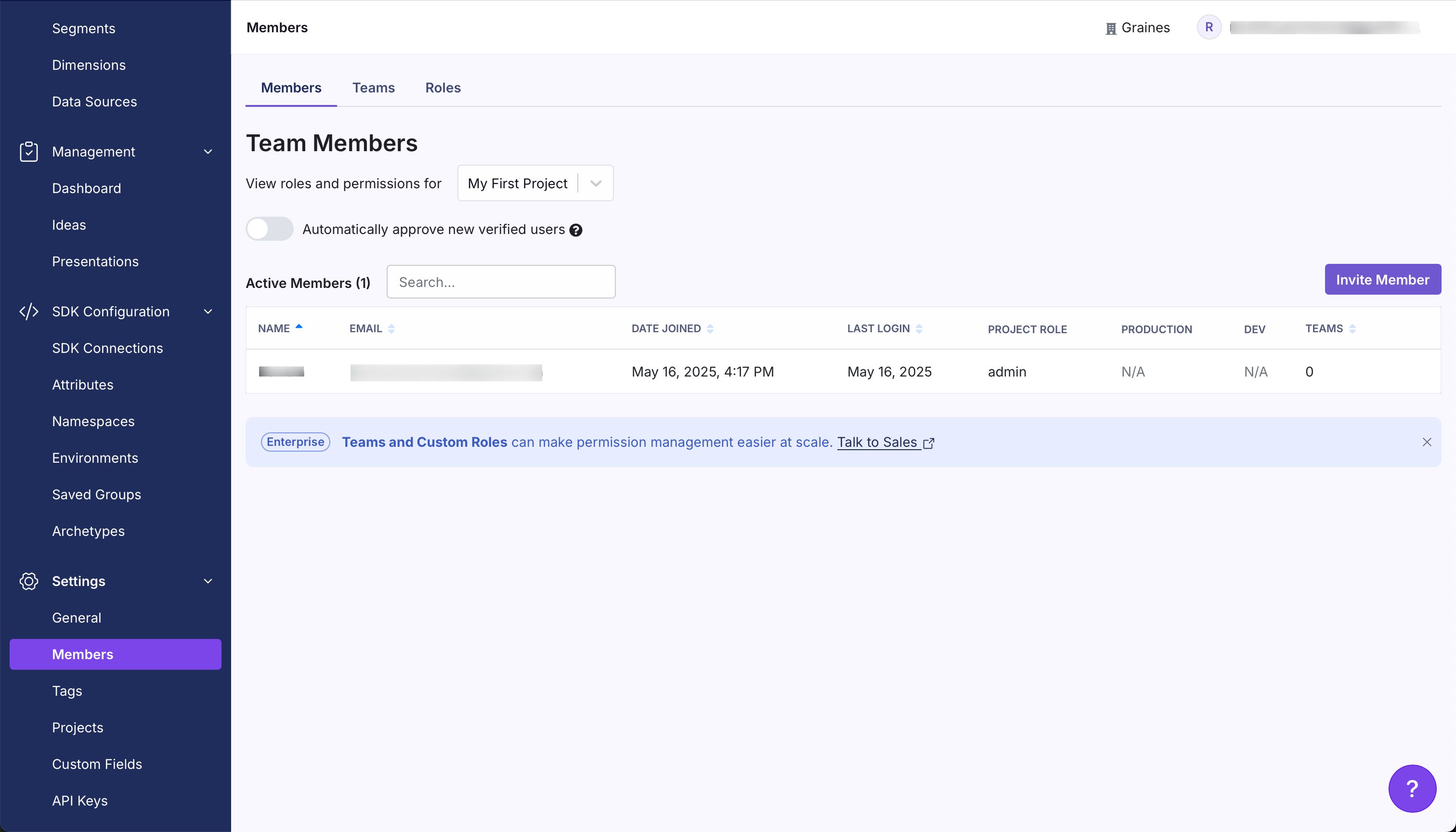This screenshot has width=1456, height=832.
Task: Click the Graines organization name
Action: pyautogui.click(x=1146, y=27)
